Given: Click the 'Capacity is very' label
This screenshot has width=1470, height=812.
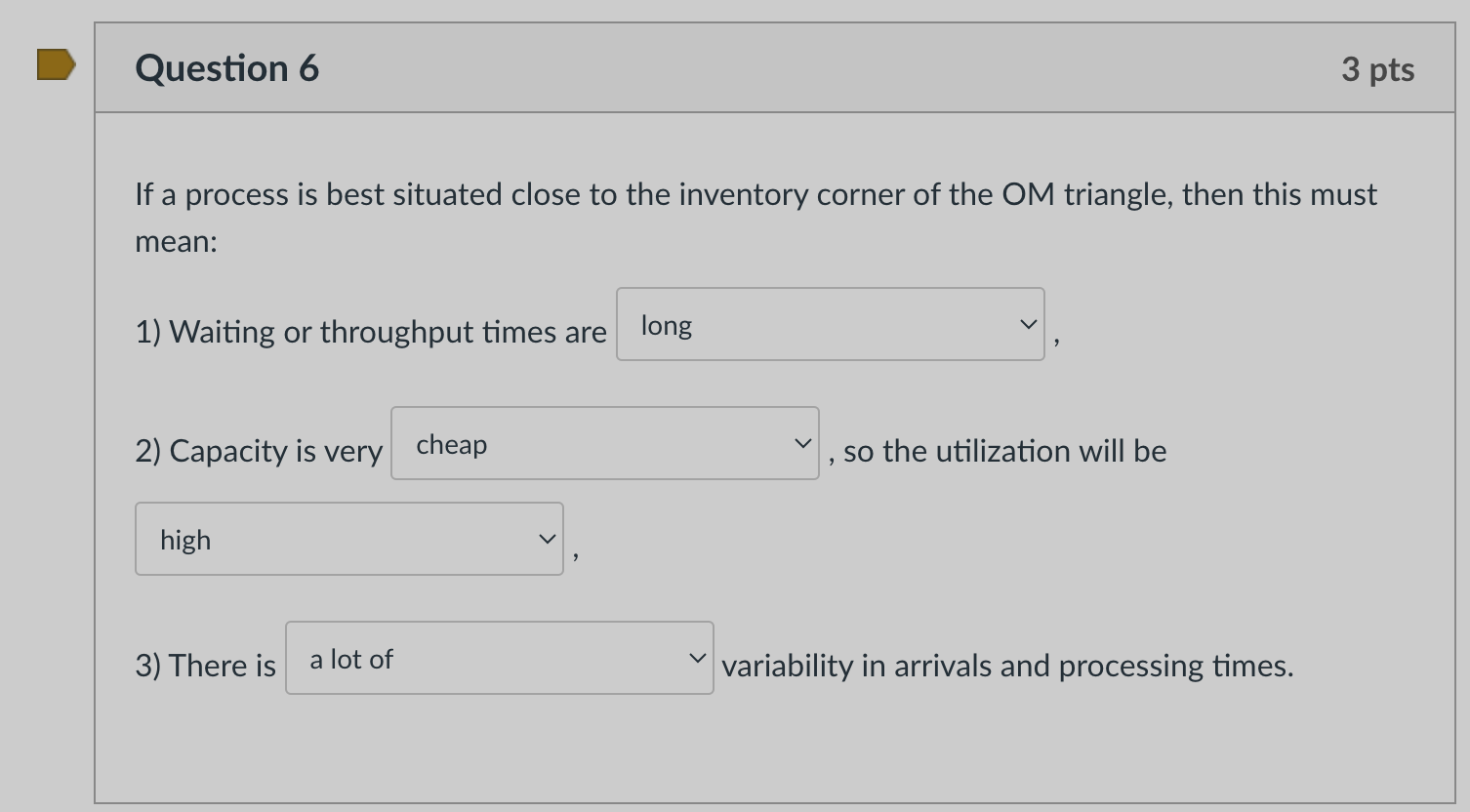Looking at the screenshot, I should [258, 451].
